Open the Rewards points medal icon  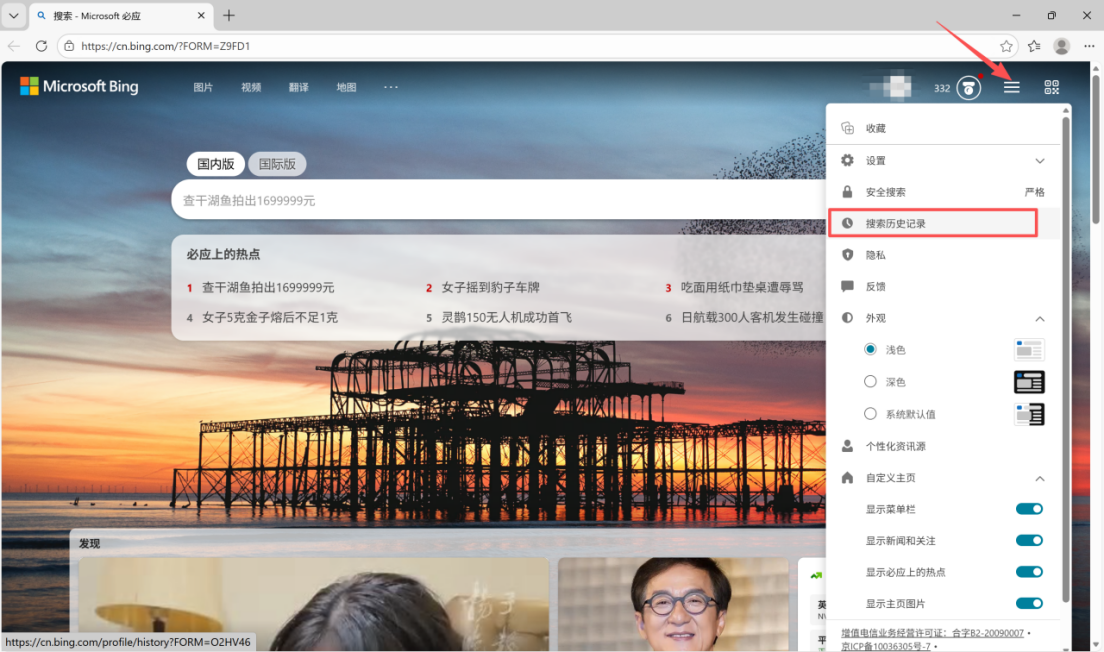tap(968, 88)
